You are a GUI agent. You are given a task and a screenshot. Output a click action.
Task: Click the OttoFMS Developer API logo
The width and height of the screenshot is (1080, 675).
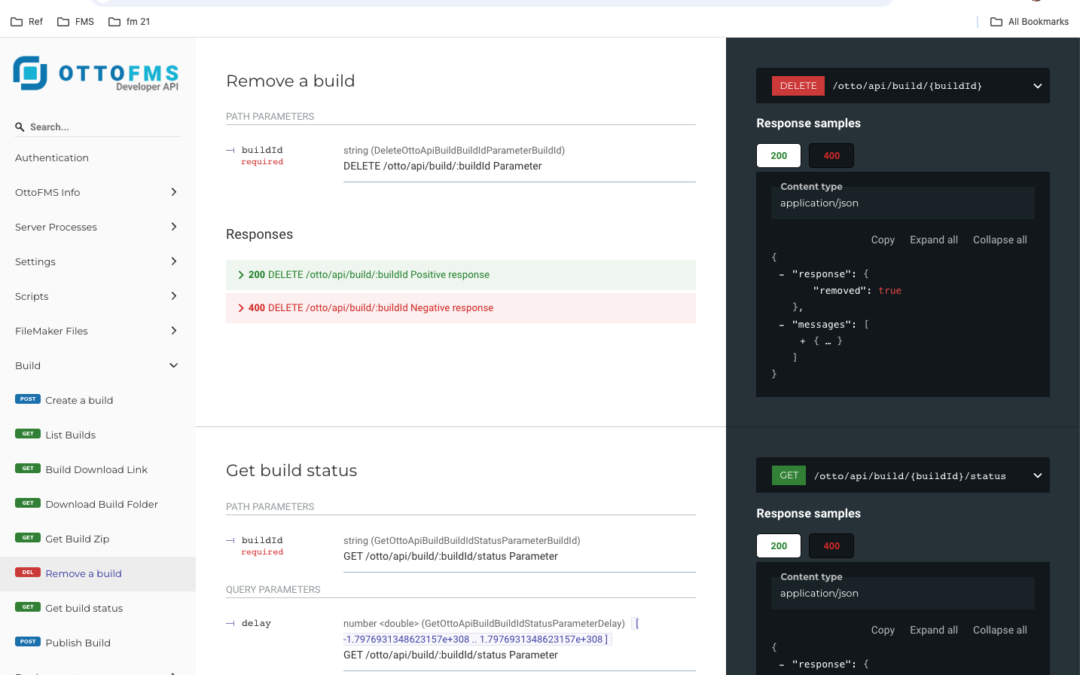point(96,74)
